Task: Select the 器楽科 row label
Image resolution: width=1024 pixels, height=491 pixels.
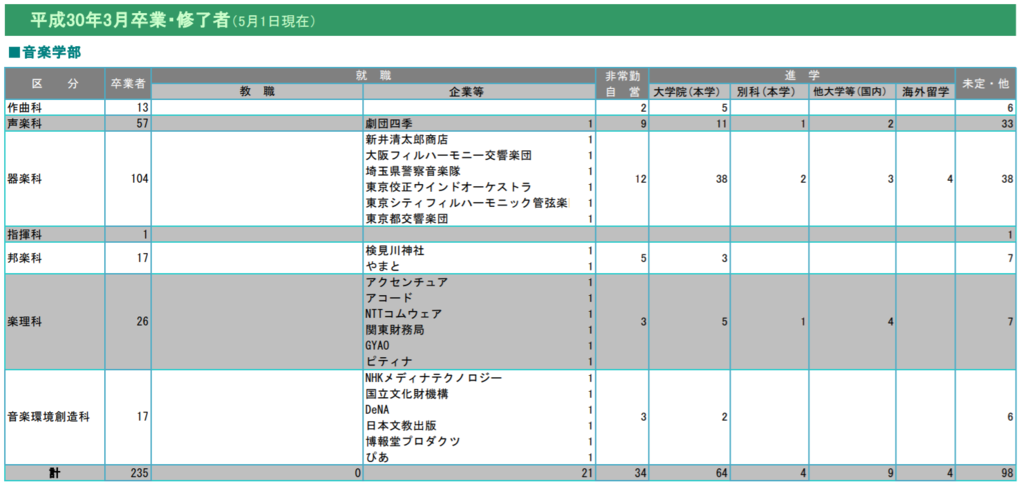Action: pos(24,179)
